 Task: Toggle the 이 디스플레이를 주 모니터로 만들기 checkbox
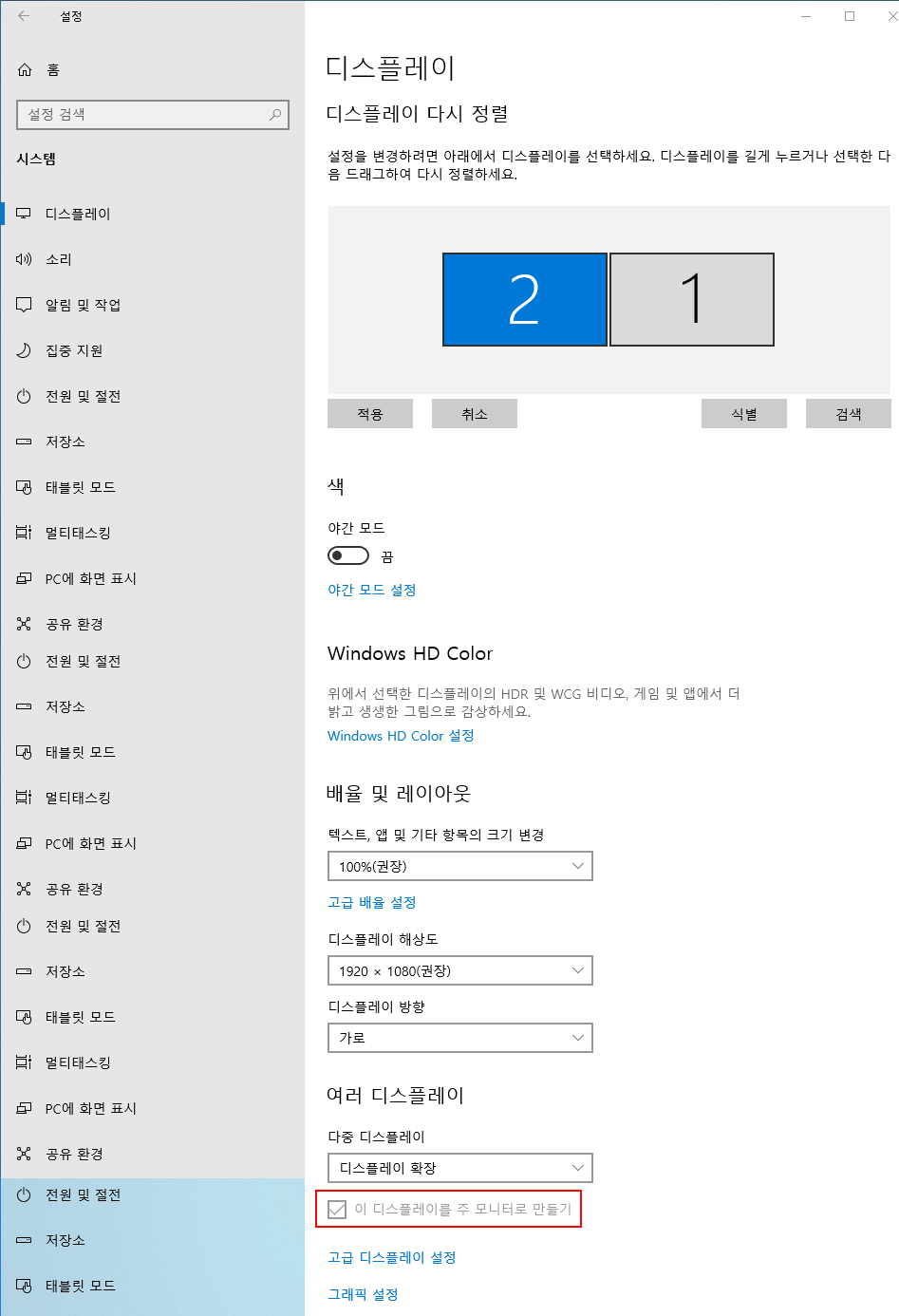coord(337,1209)
